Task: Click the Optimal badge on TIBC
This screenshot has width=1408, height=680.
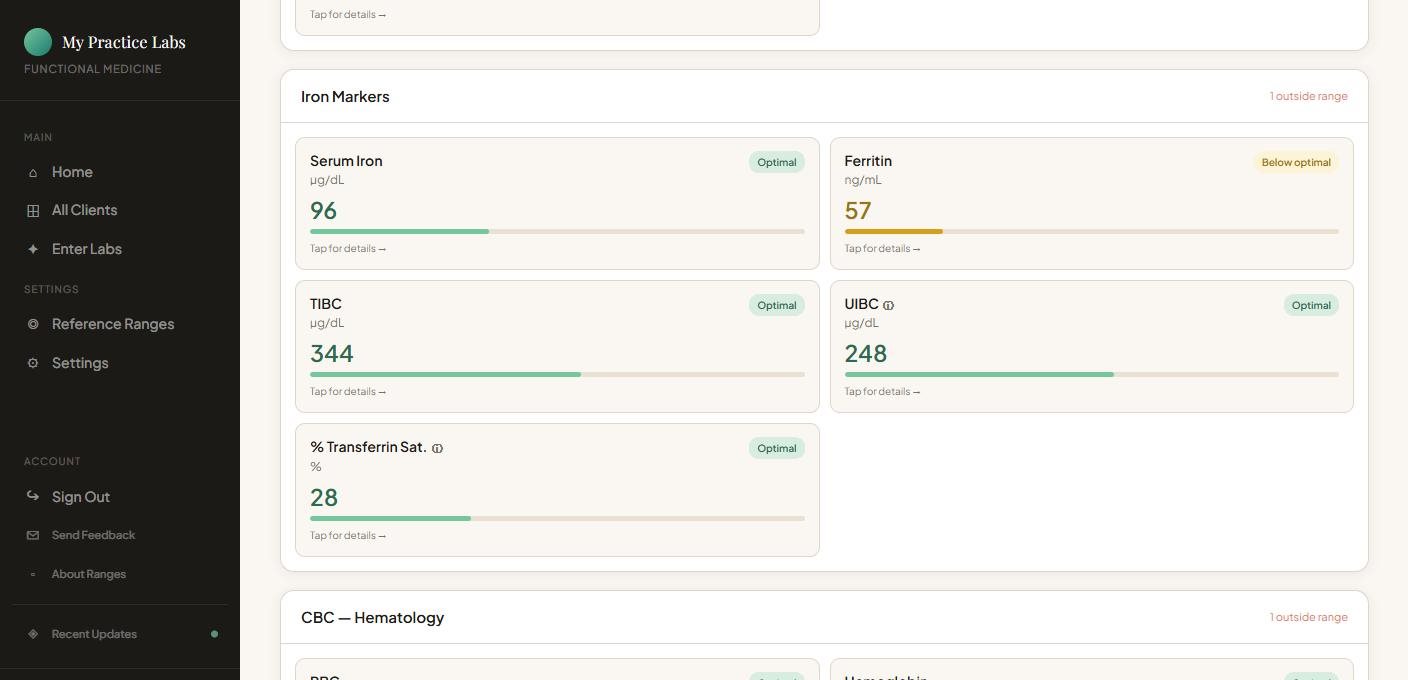Action: [777, 305]
